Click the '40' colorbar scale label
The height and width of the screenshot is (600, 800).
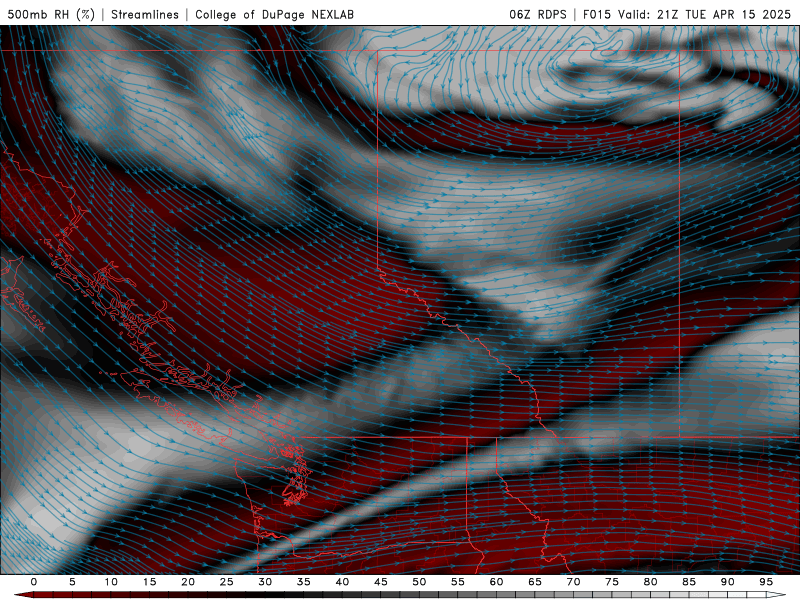pyautogui.click(x=342, y=582)
